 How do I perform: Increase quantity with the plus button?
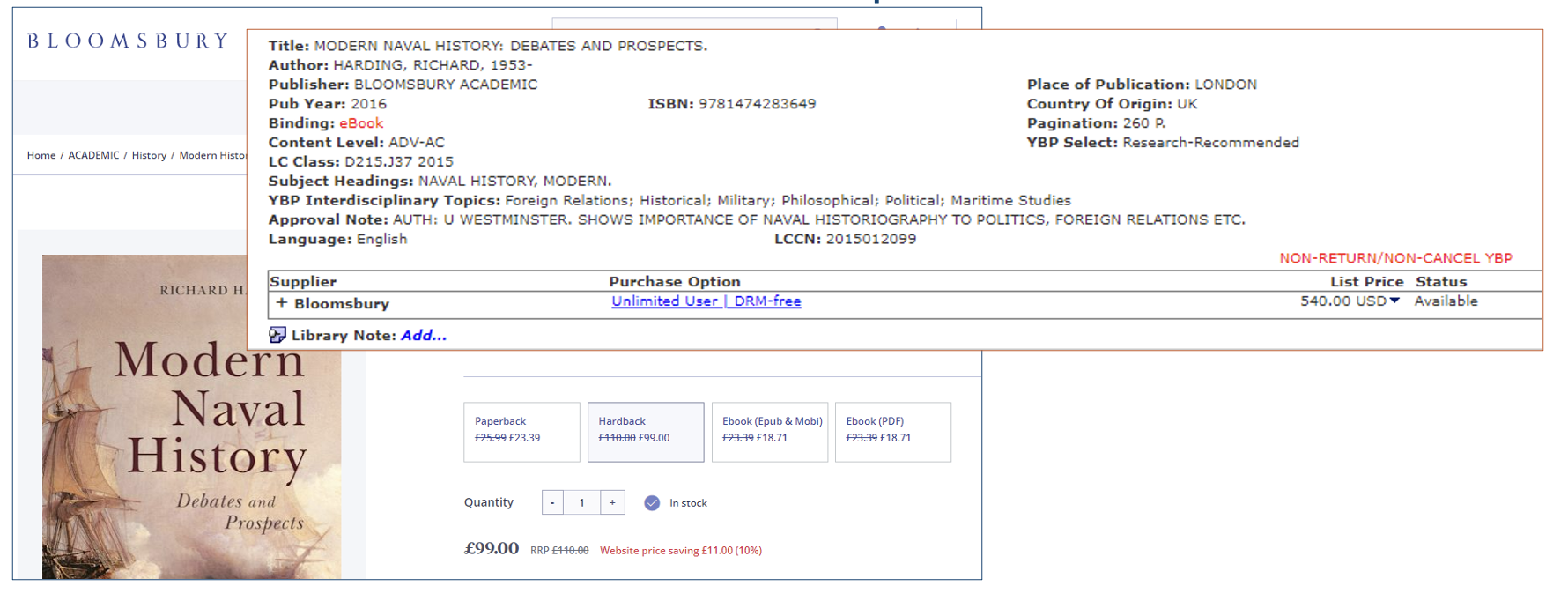tap(612, 503)
